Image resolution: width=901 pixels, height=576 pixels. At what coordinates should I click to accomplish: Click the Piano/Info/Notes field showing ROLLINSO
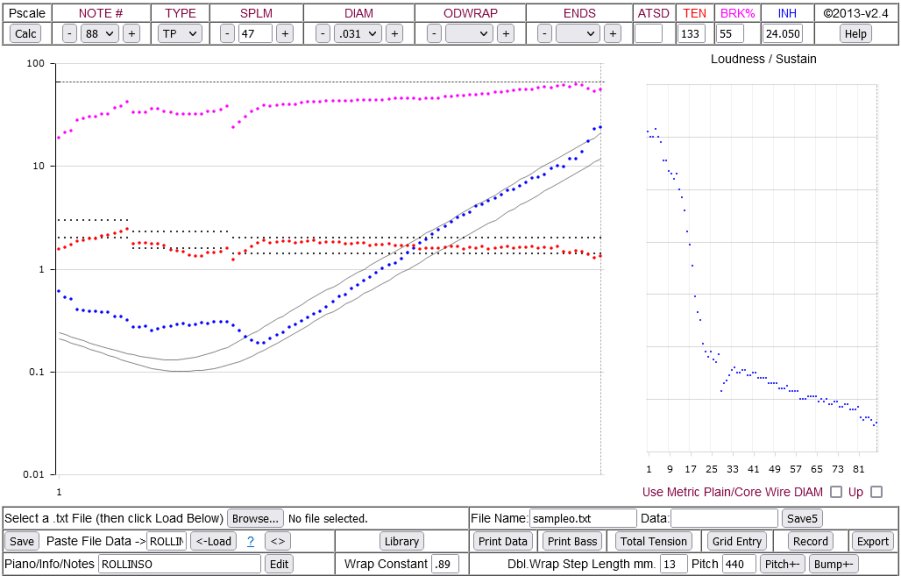pyautogui.click(x=180, y=564)
